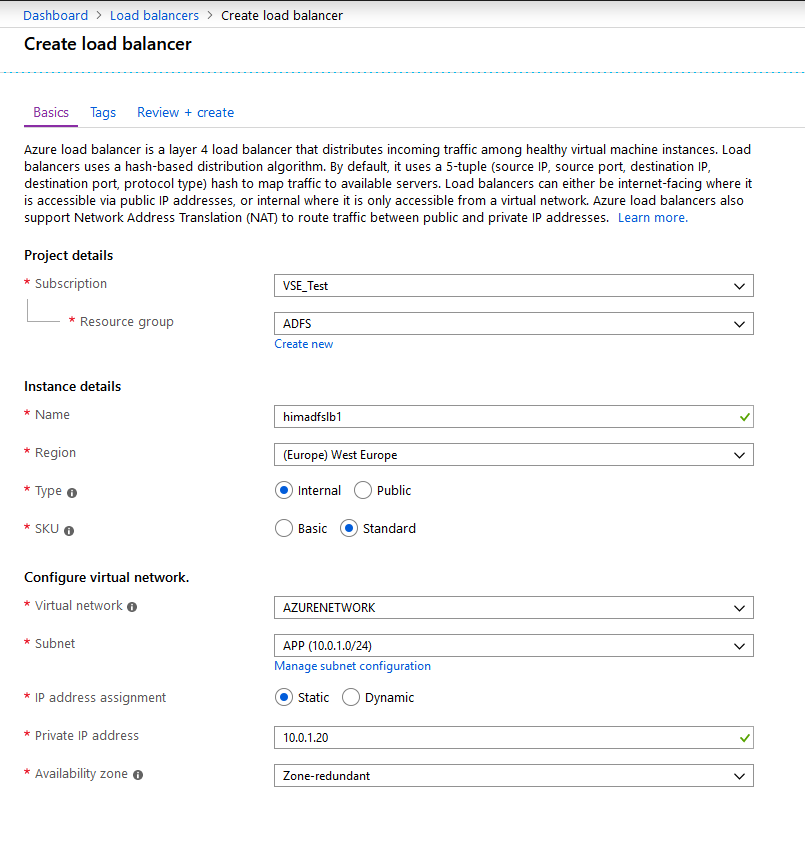Screen dimensions: 805x859
Task: Open the Subscription dropdown
Action: (x=513, y=286)
